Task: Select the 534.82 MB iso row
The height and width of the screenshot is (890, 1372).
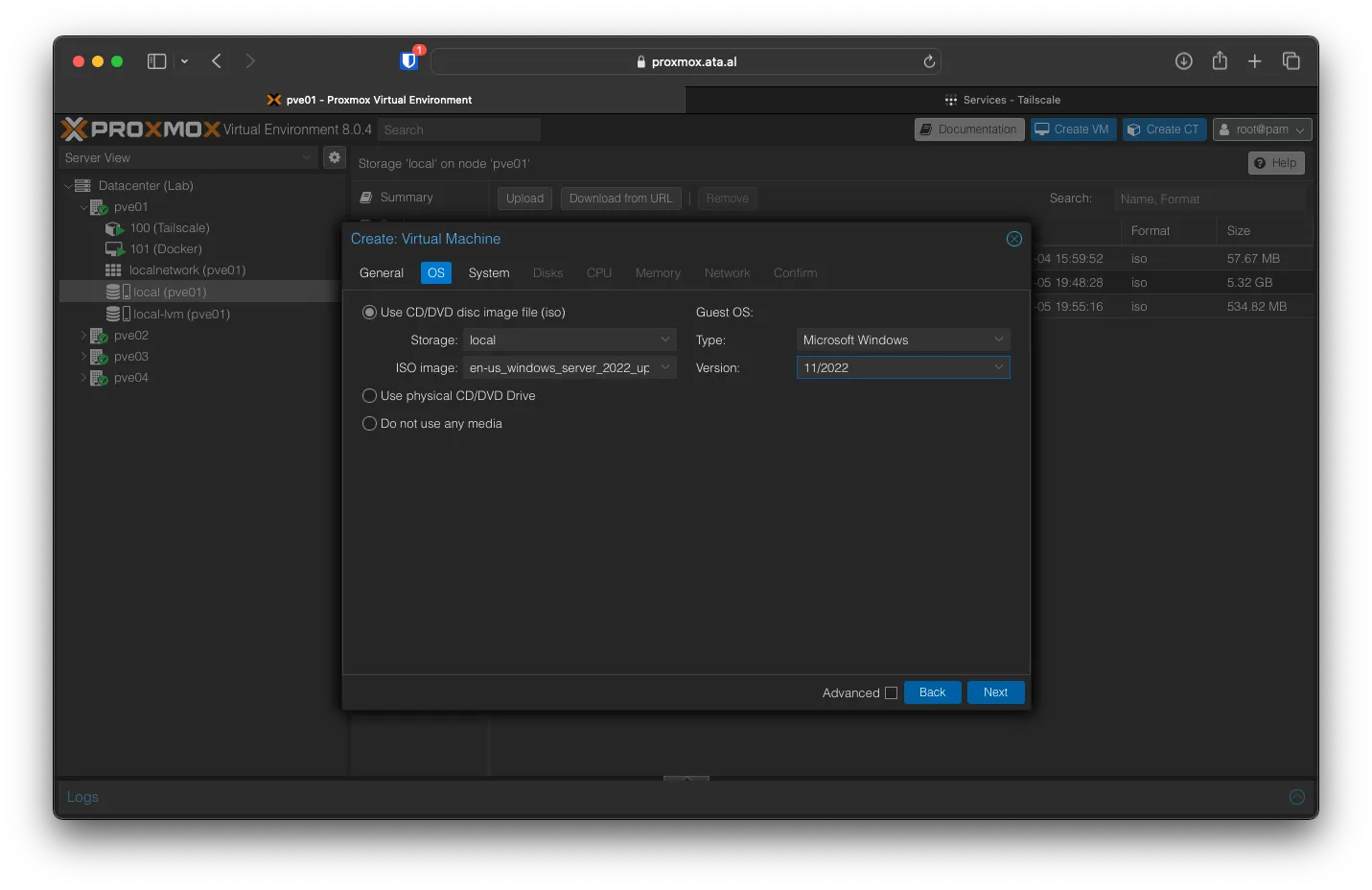Action: [x=1172, y=307]
